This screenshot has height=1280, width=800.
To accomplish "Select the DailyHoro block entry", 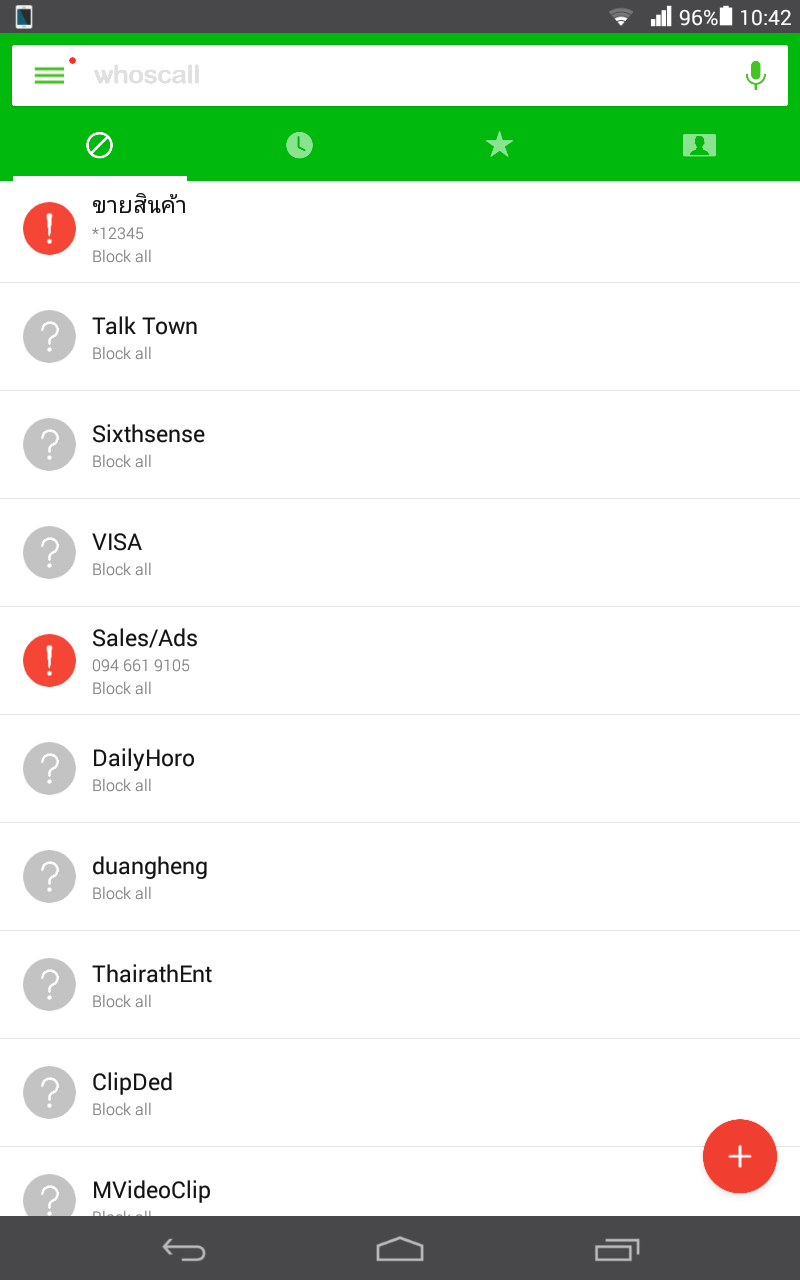I will point(400,769).
